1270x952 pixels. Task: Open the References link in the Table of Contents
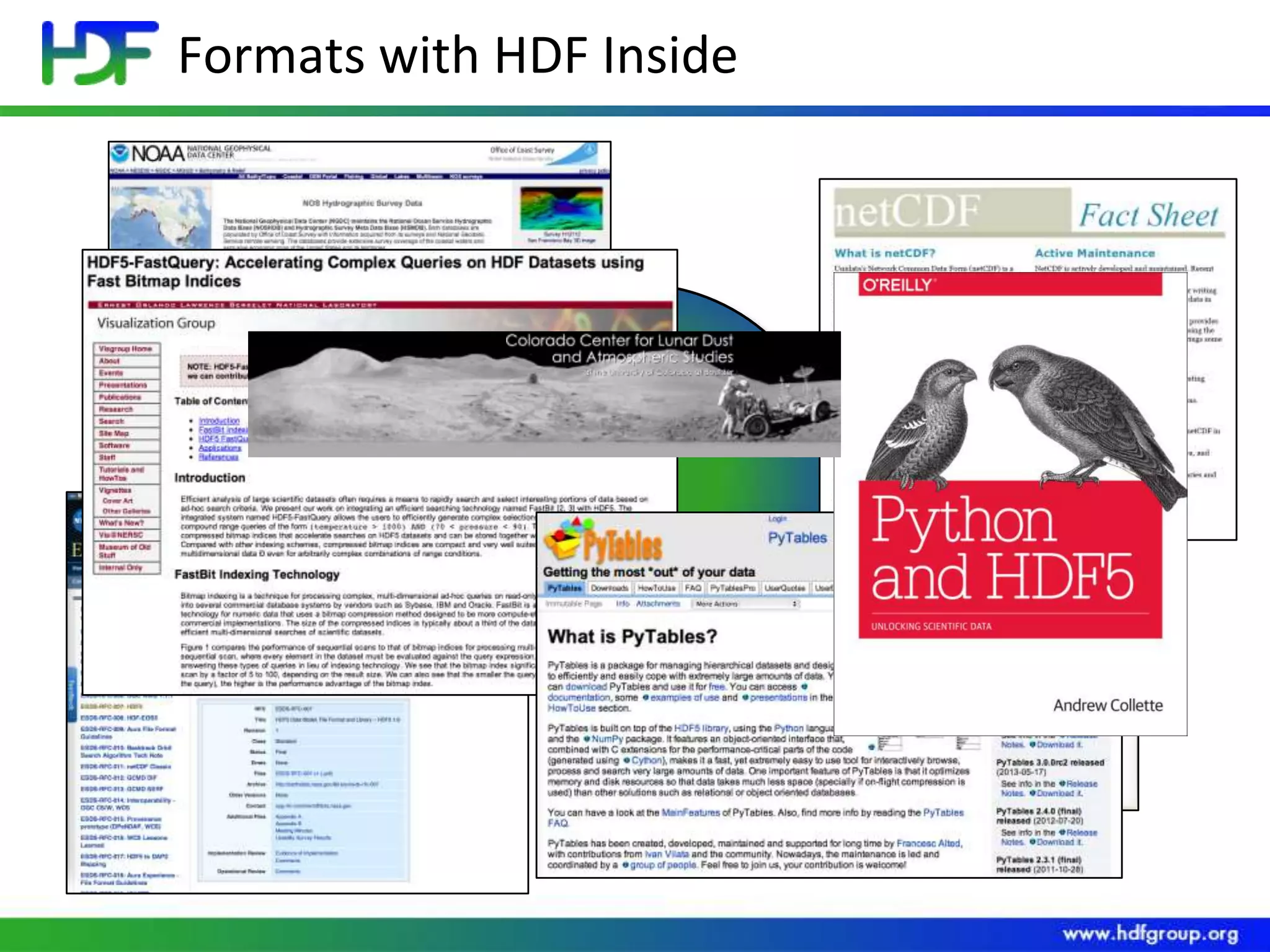click(x=218, y=457)
